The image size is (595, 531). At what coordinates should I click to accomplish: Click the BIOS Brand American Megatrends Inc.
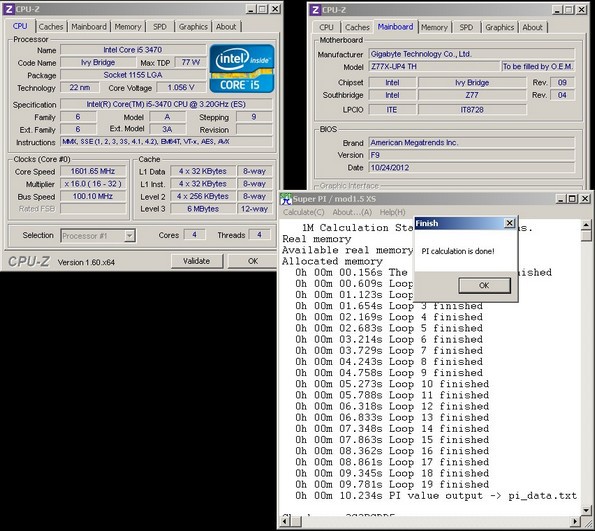click(x=472, y=142)
